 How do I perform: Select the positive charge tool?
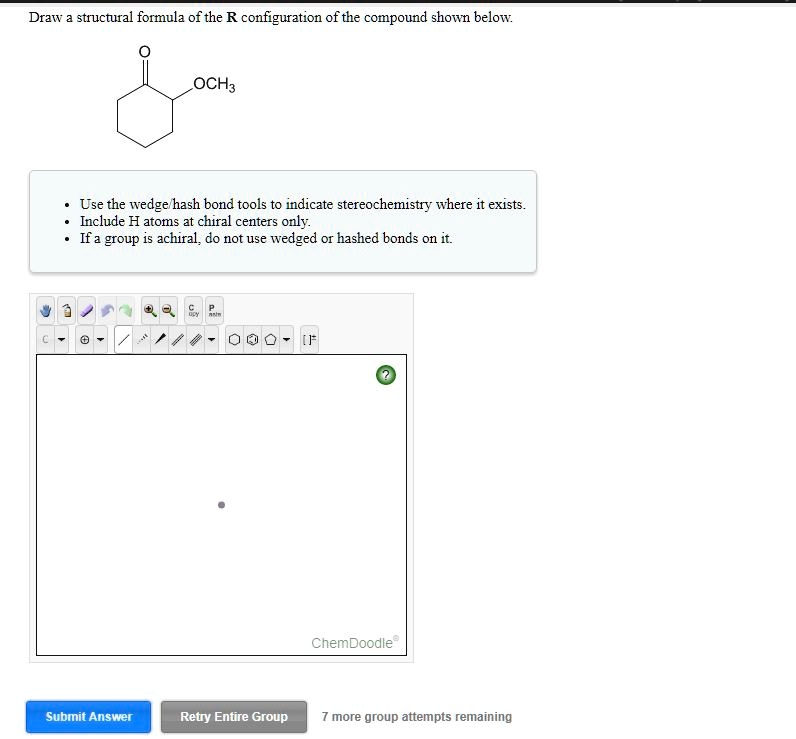85,339
